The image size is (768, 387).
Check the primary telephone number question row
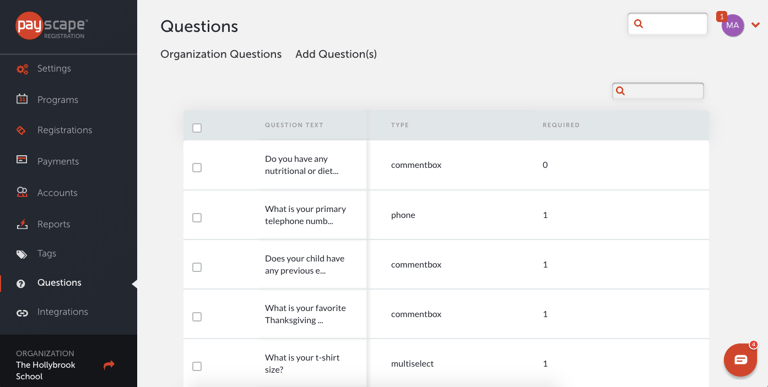pyautogui.click(x=197, y=218)
